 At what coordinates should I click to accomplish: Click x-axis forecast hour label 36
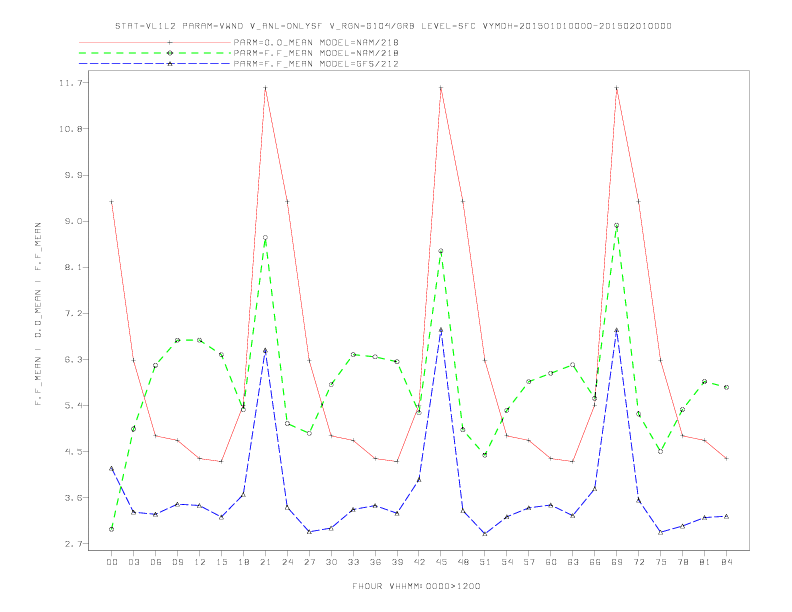[375, 562]
